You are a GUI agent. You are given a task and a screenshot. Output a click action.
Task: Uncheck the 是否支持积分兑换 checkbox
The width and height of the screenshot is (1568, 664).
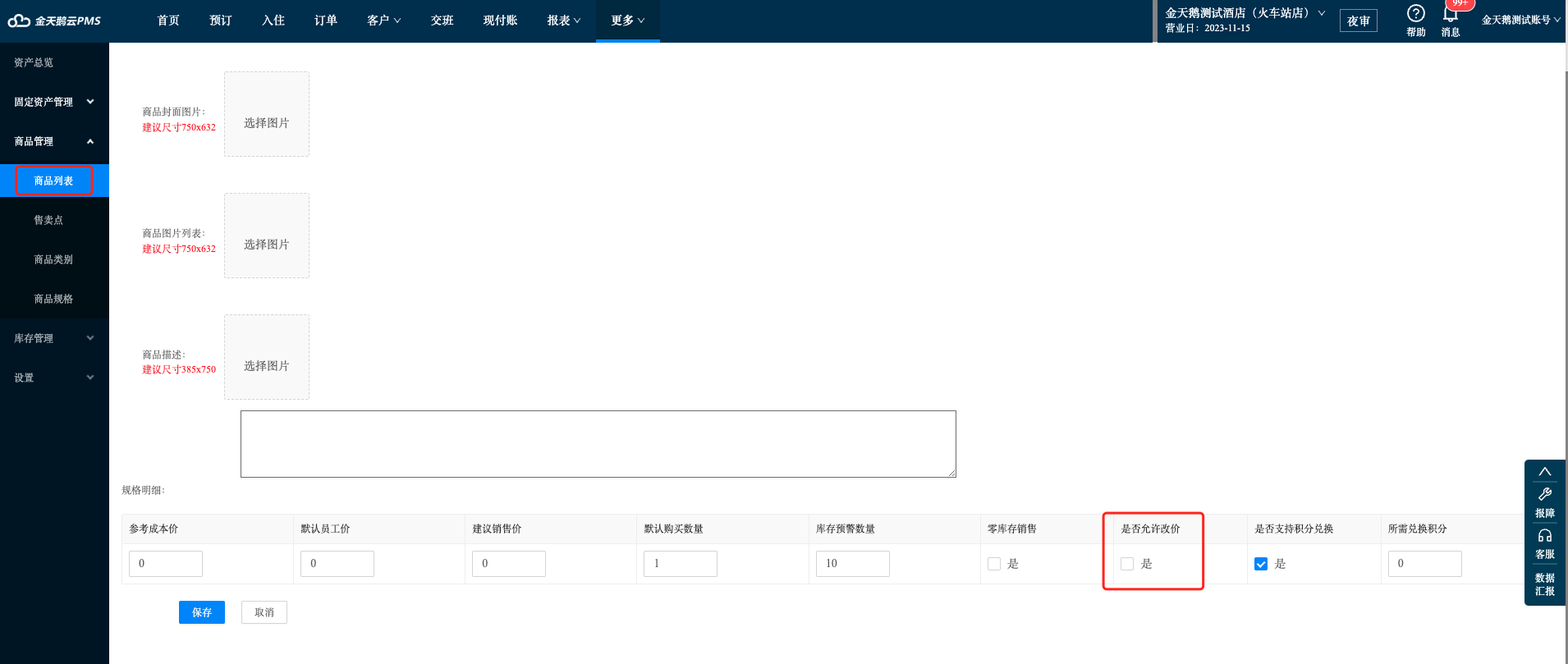click(x=1261, y=564)
